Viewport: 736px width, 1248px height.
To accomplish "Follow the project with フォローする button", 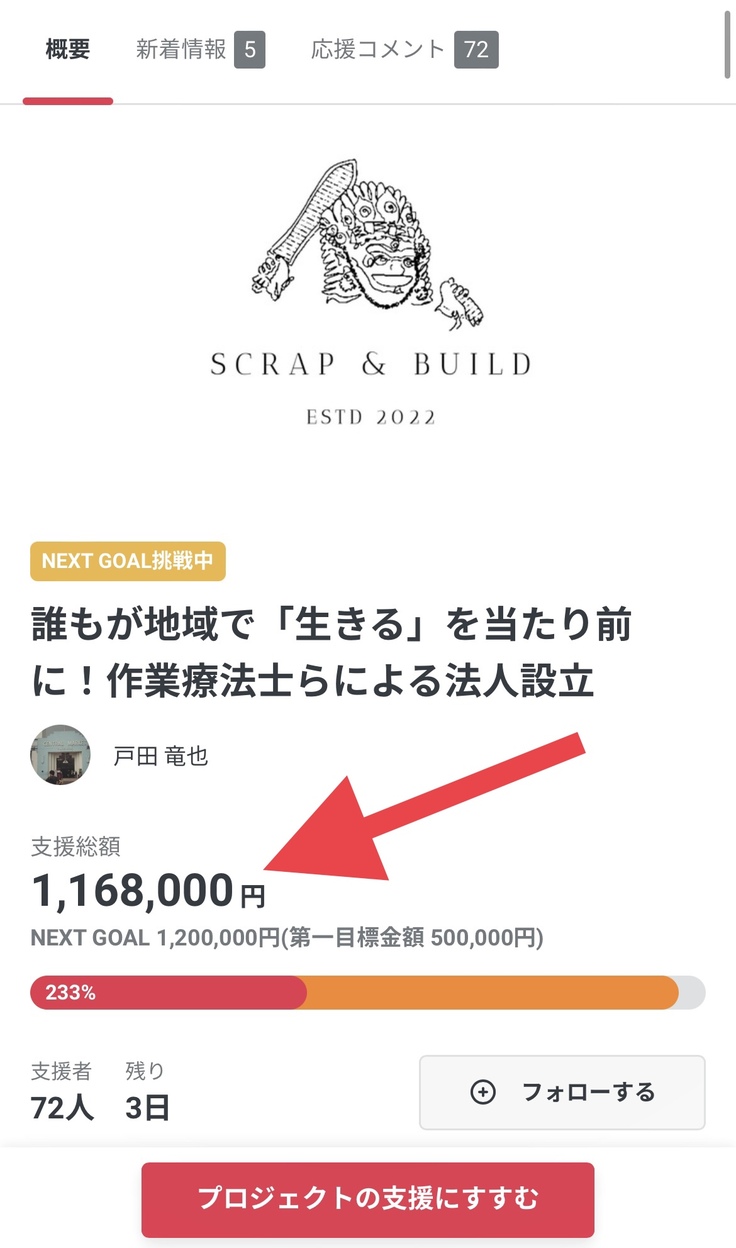I will click(x=562, y=1092).
